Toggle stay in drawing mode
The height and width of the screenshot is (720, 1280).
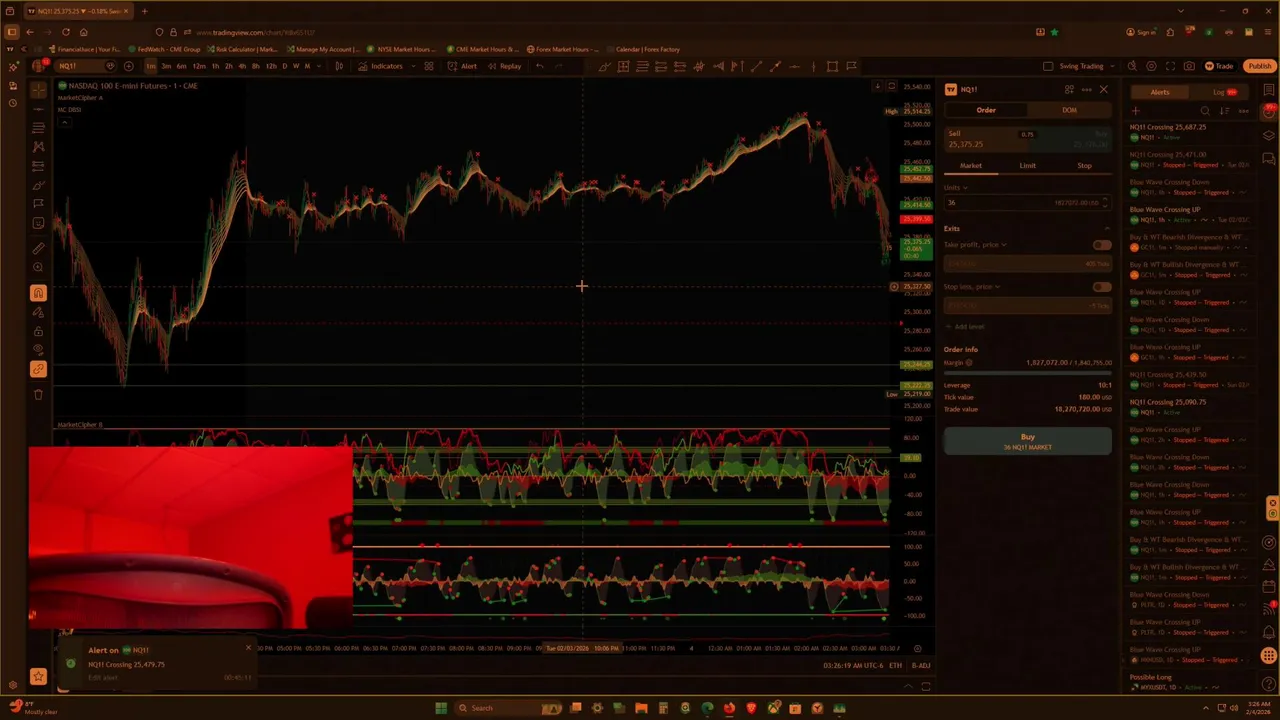pos(38,312)
